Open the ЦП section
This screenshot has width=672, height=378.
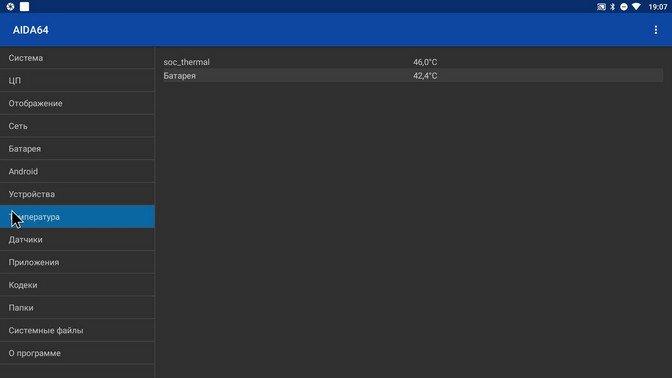tap(77, 81)
